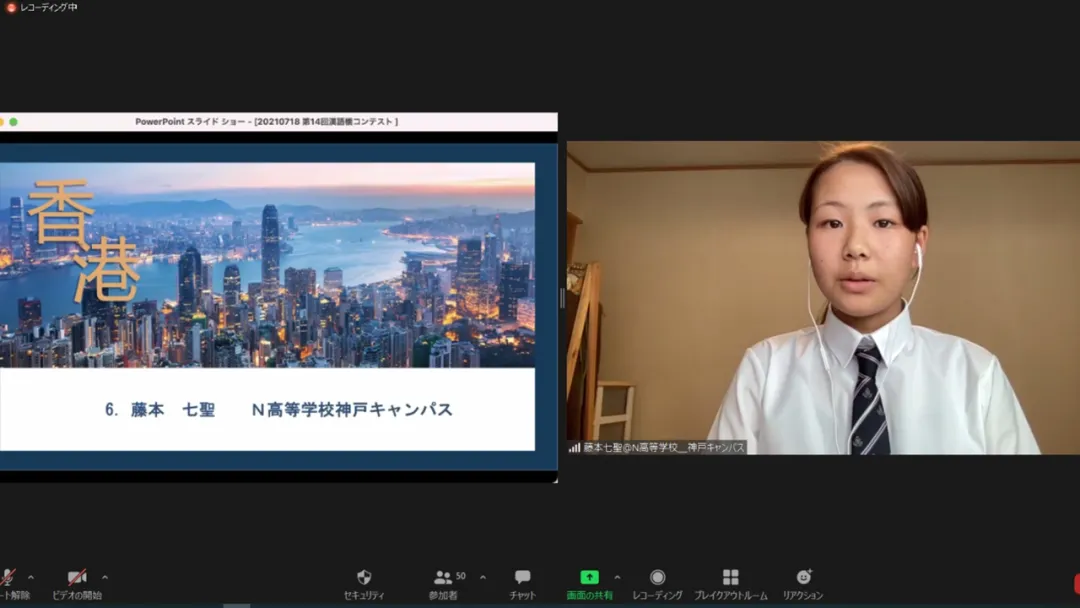Screen dimensions: 1080x608
Task: Click the red recording indicator at top left
Action: tap(11, 7)
